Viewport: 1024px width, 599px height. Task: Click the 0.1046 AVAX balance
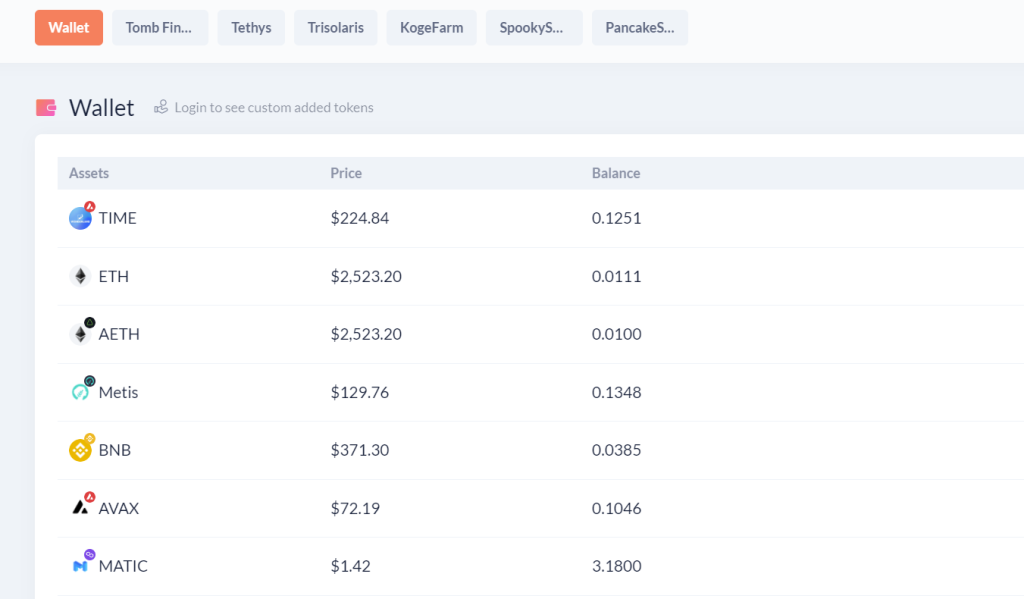point(616,508)
